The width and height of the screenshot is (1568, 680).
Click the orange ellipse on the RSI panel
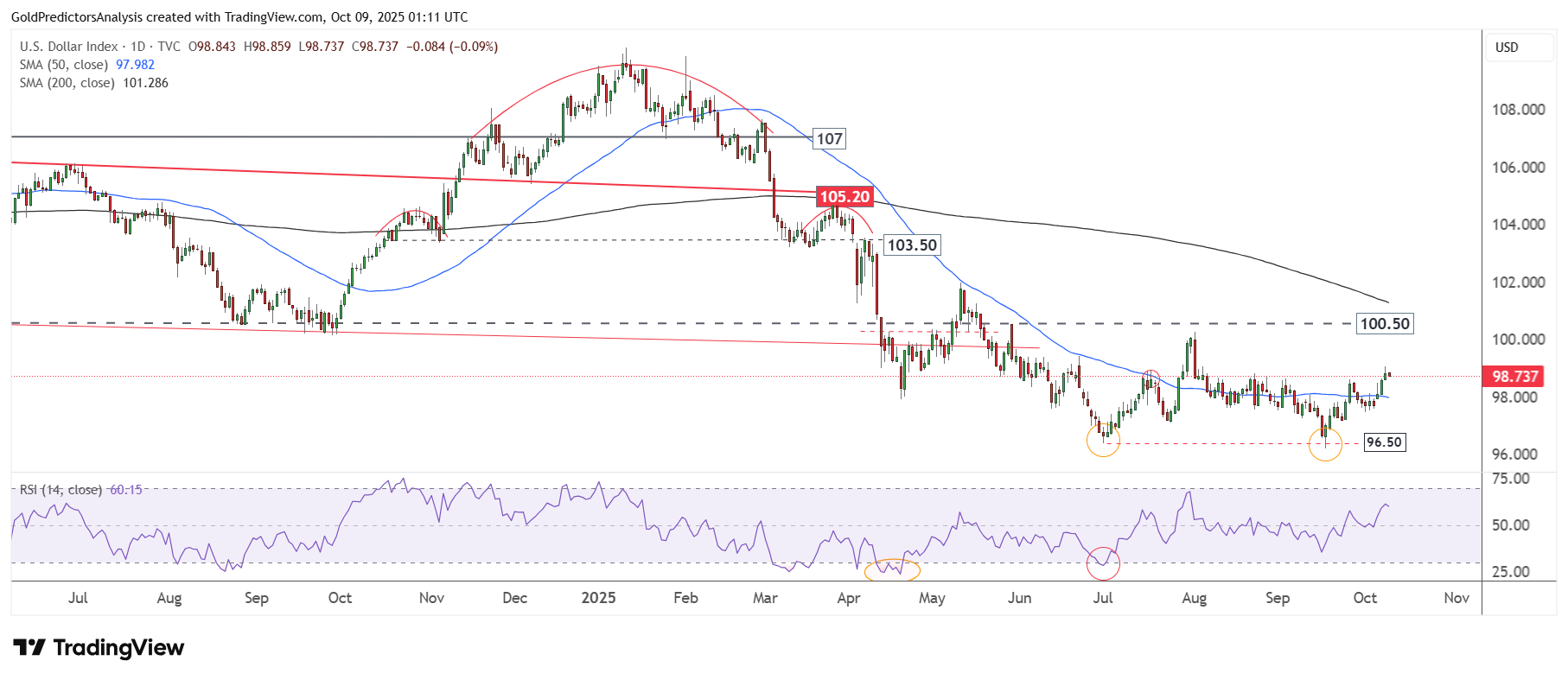pos(892,569)
